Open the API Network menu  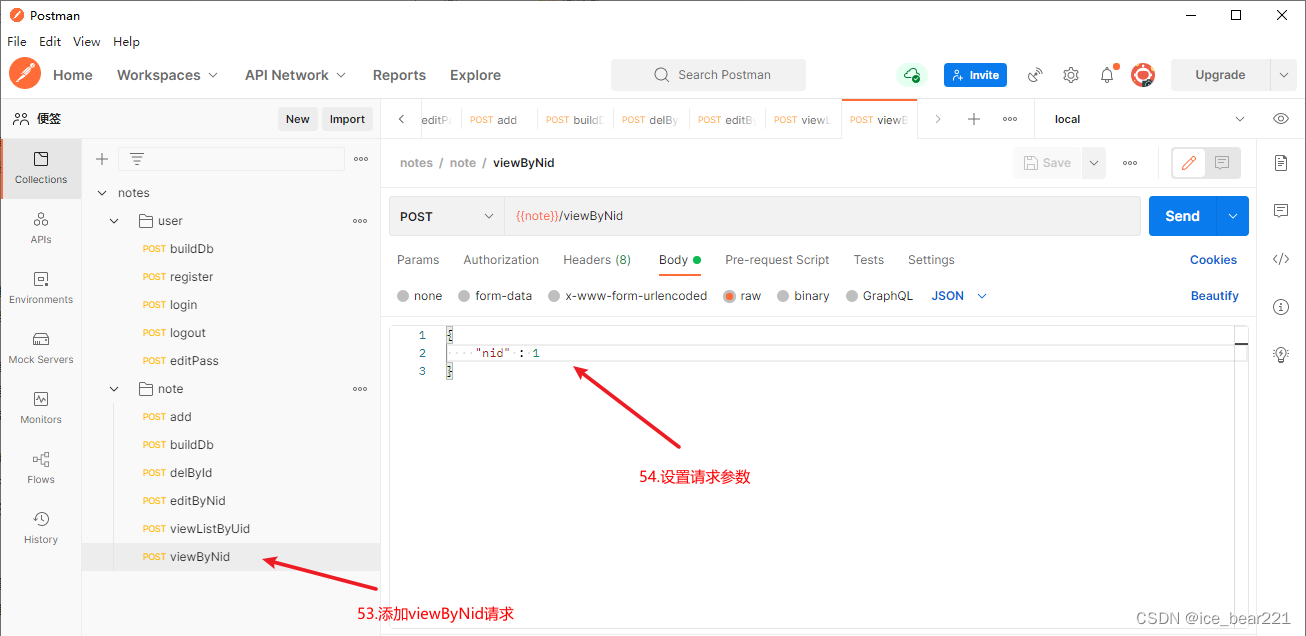tap(295, 75)
